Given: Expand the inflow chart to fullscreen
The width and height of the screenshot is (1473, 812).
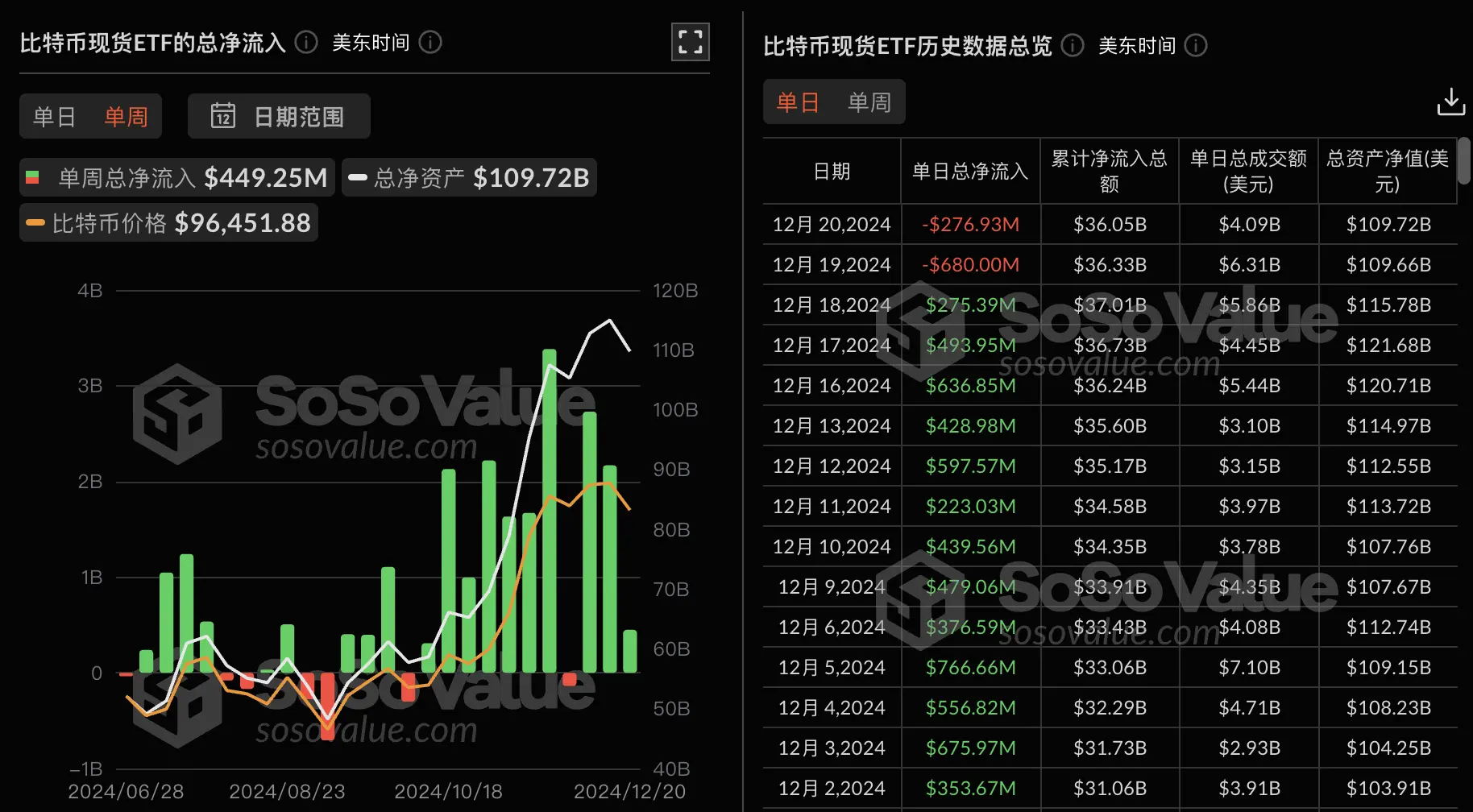Looking at the screenshot, I should coord(690,42).
